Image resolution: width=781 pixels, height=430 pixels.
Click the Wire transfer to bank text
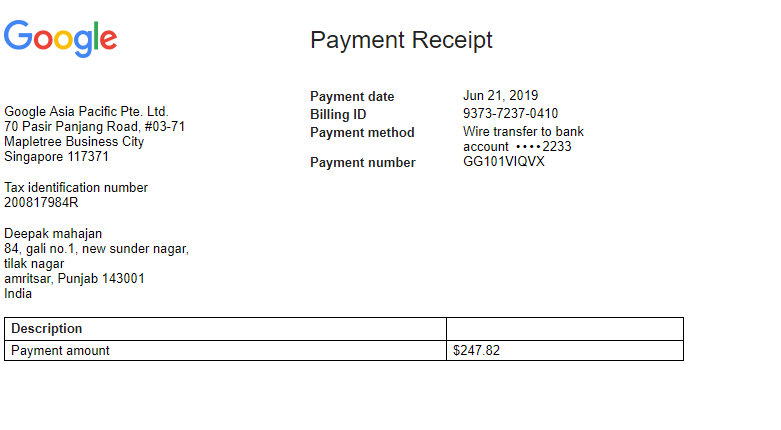[523, 132]
